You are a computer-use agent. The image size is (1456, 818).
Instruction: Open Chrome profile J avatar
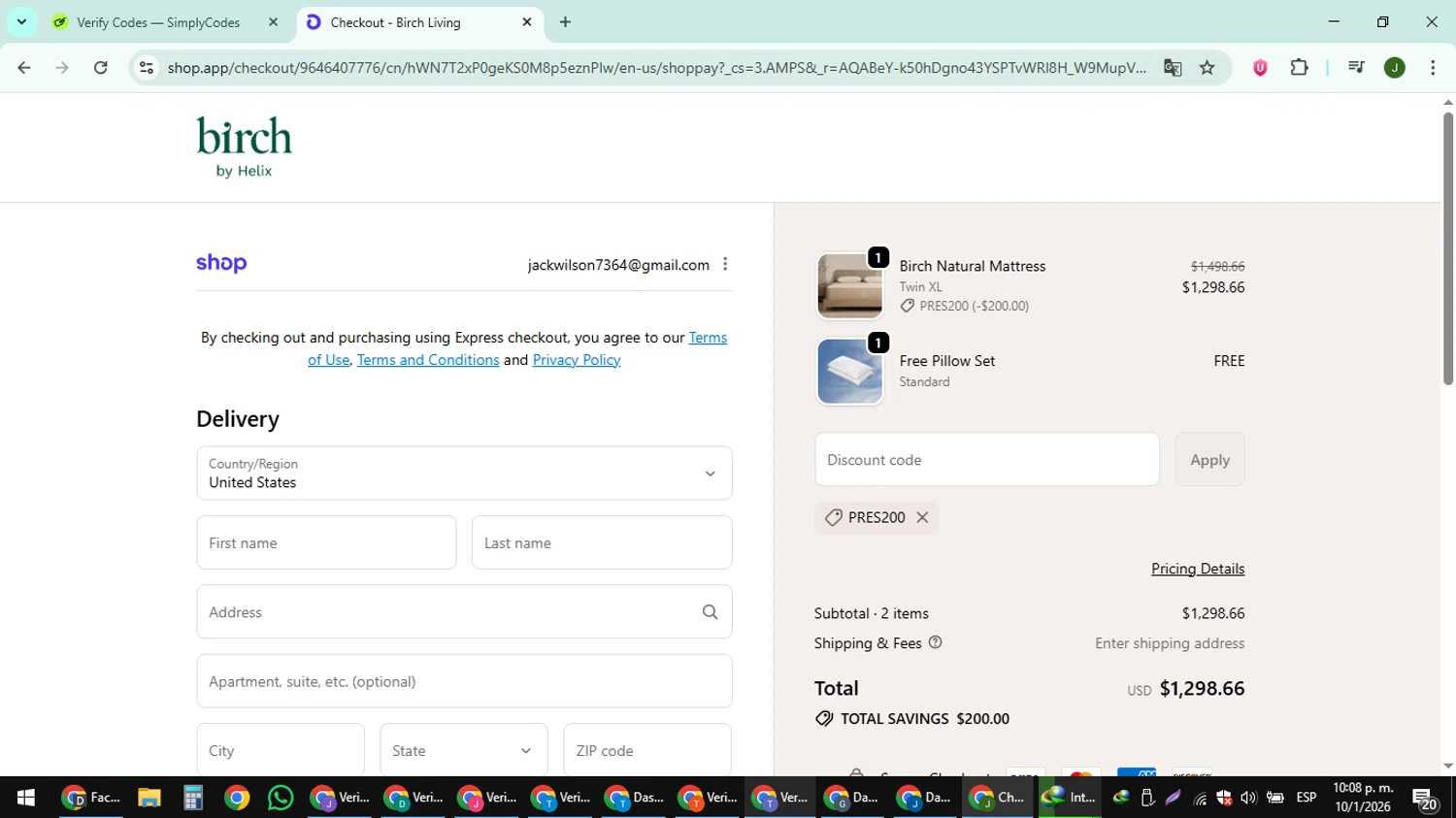point(1395,68)
